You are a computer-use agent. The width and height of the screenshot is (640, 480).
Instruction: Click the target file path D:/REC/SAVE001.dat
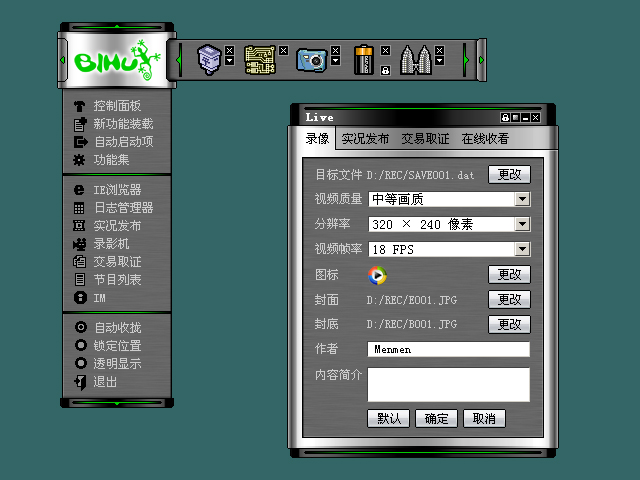pyautogui.click(x=420, y=176)
